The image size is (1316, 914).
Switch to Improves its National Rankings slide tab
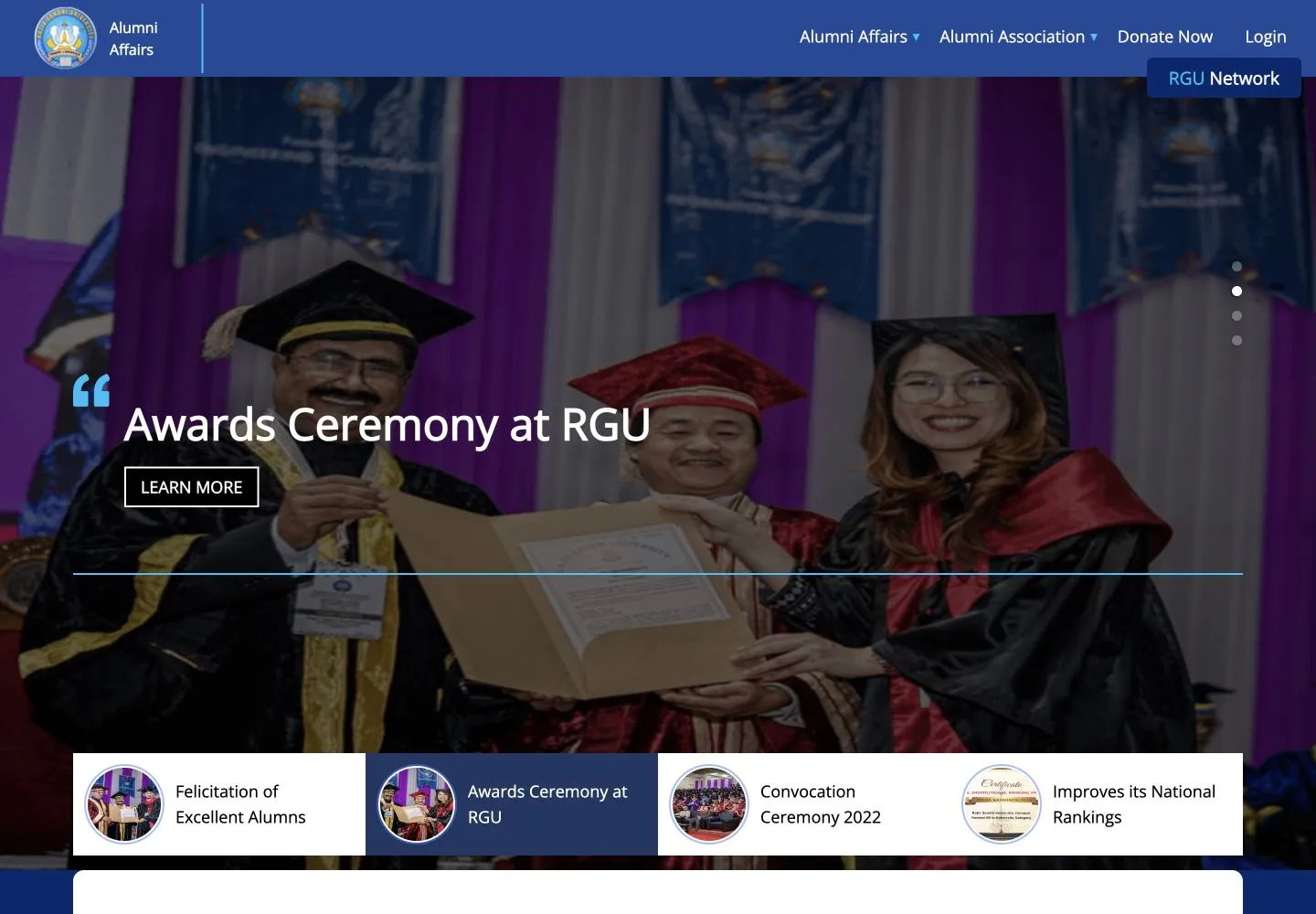click(x=1097, y=804)
